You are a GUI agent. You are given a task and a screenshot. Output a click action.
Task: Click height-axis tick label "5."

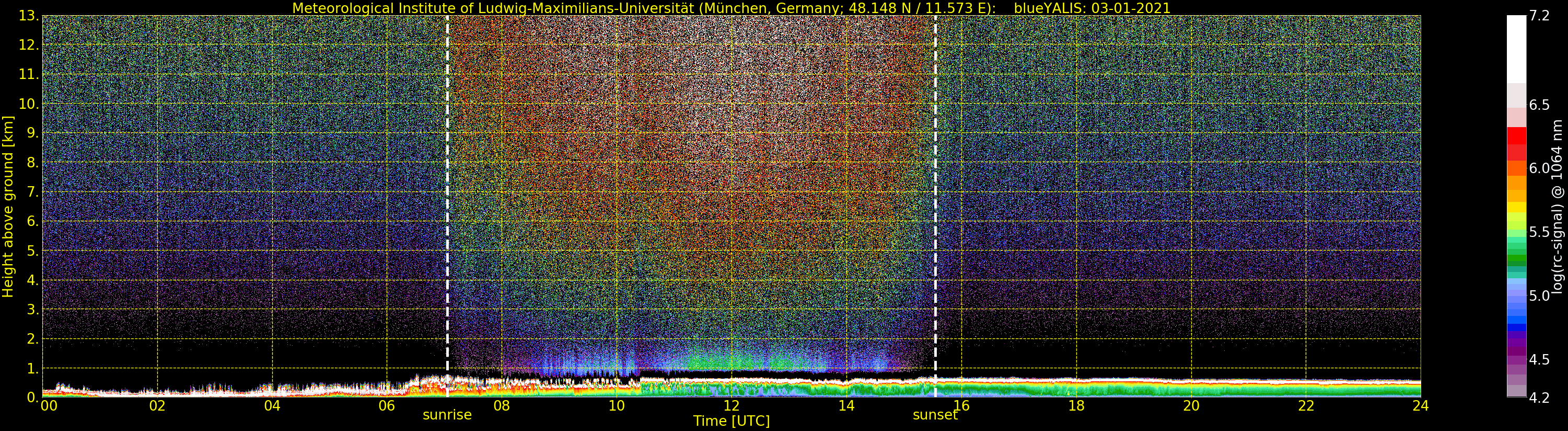pyautogui.click(x=32, y=251)
